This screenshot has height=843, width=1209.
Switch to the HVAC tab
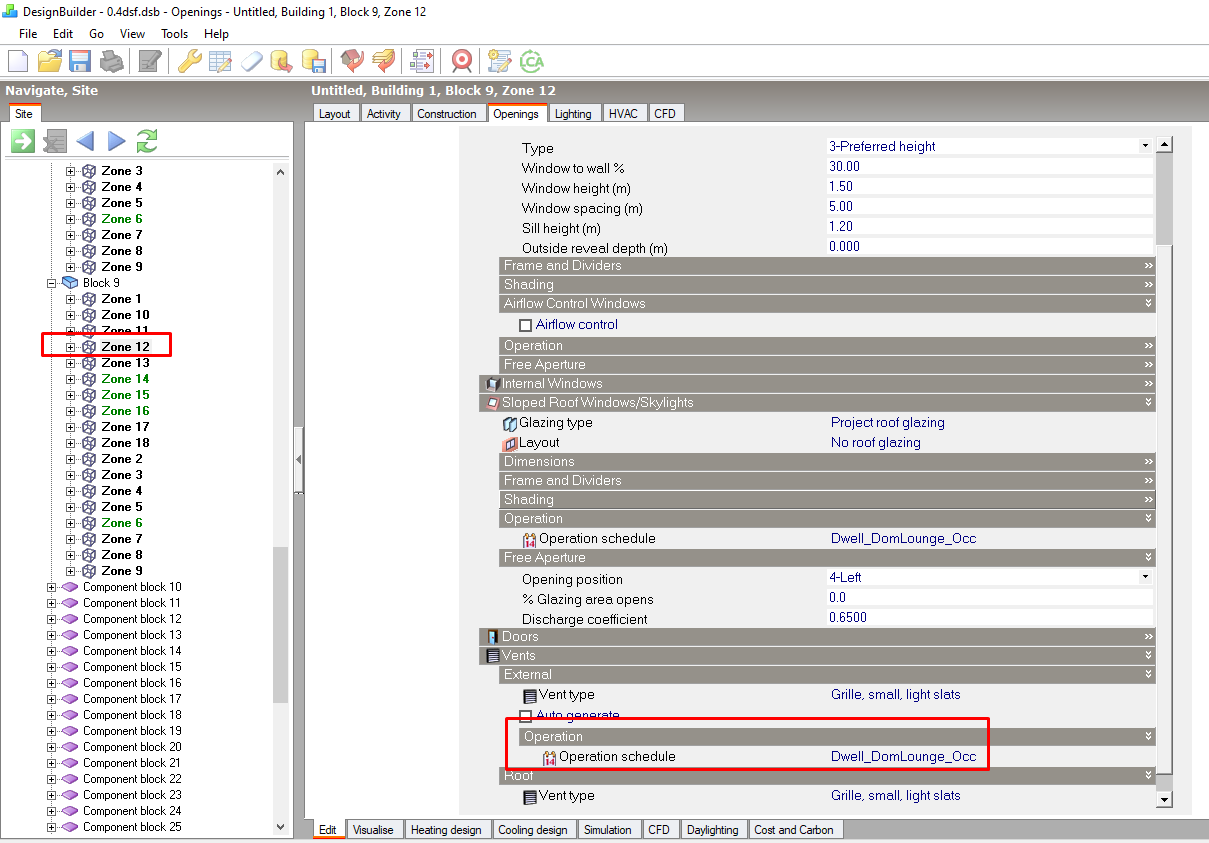click(625, 113)
